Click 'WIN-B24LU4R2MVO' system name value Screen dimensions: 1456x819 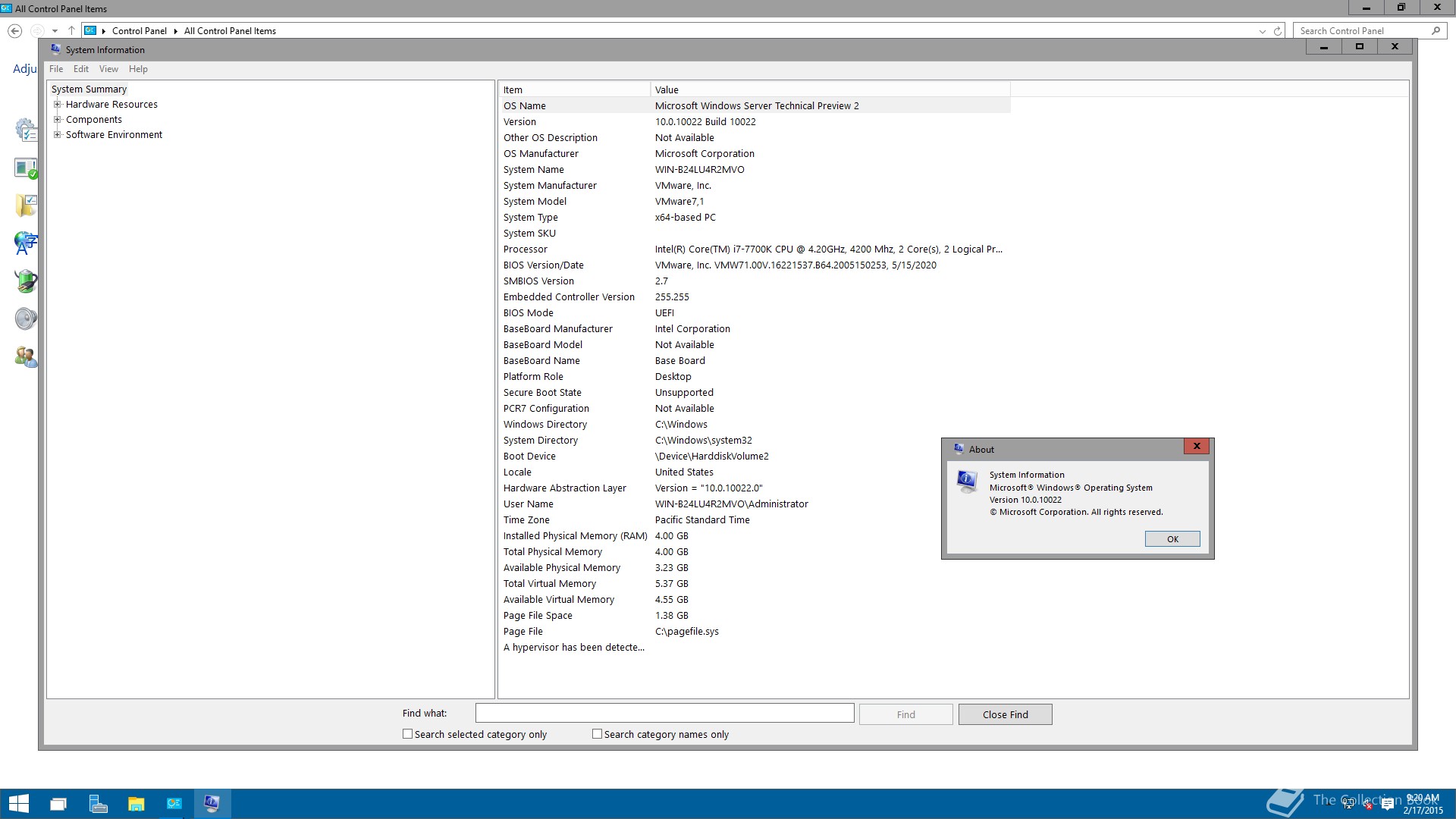[x=699, y=170]
